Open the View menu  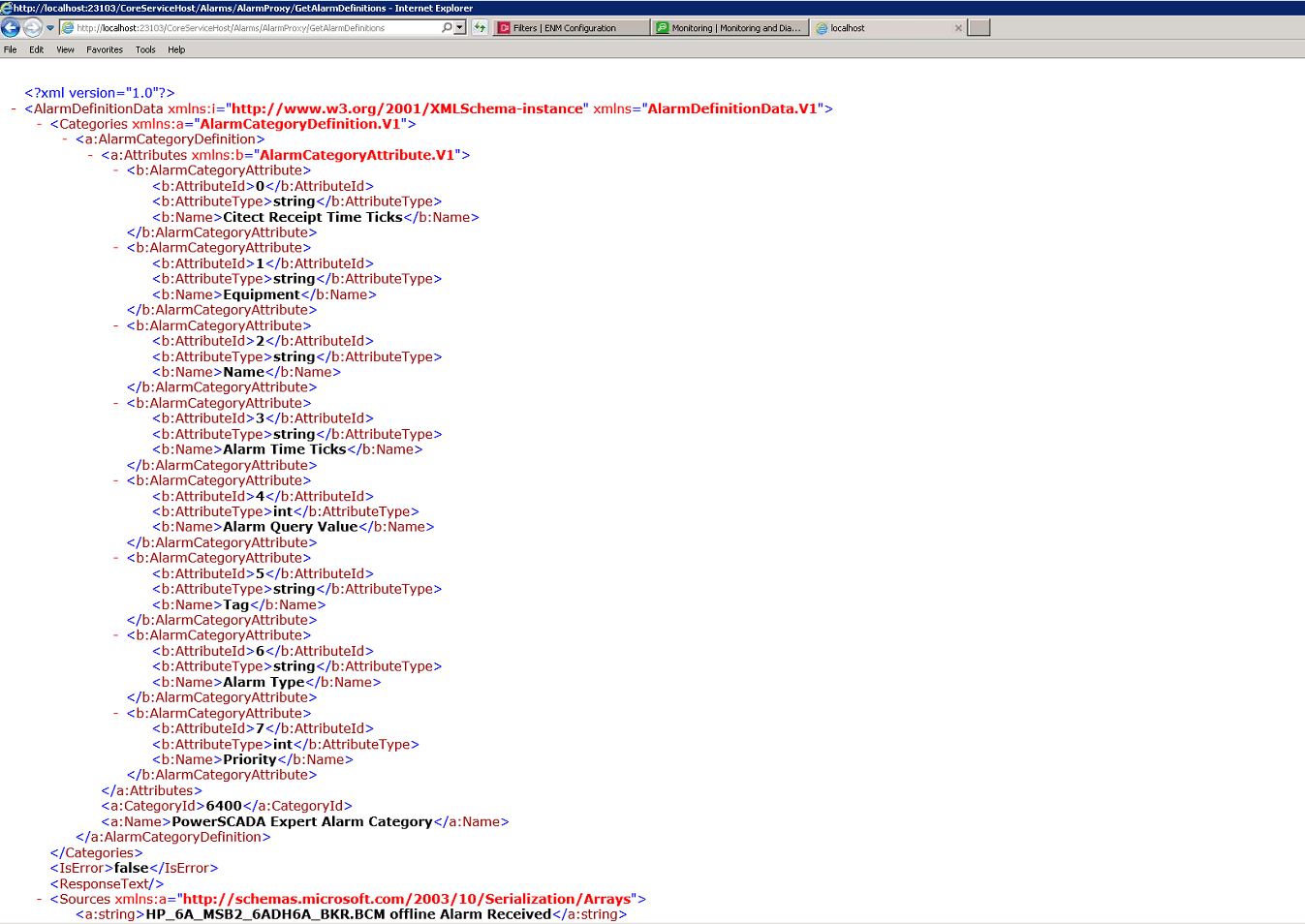click(x=66, y=49)
